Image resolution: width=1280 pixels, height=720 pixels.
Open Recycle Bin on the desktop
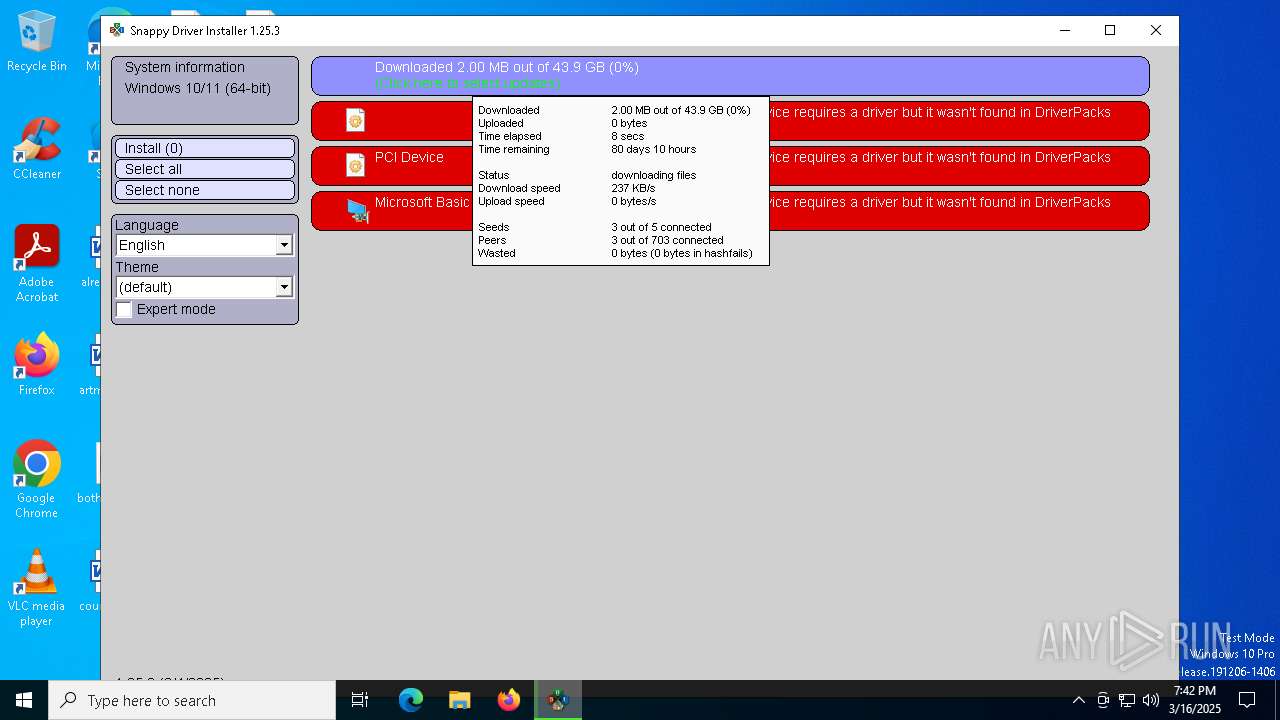pos(37,42)
